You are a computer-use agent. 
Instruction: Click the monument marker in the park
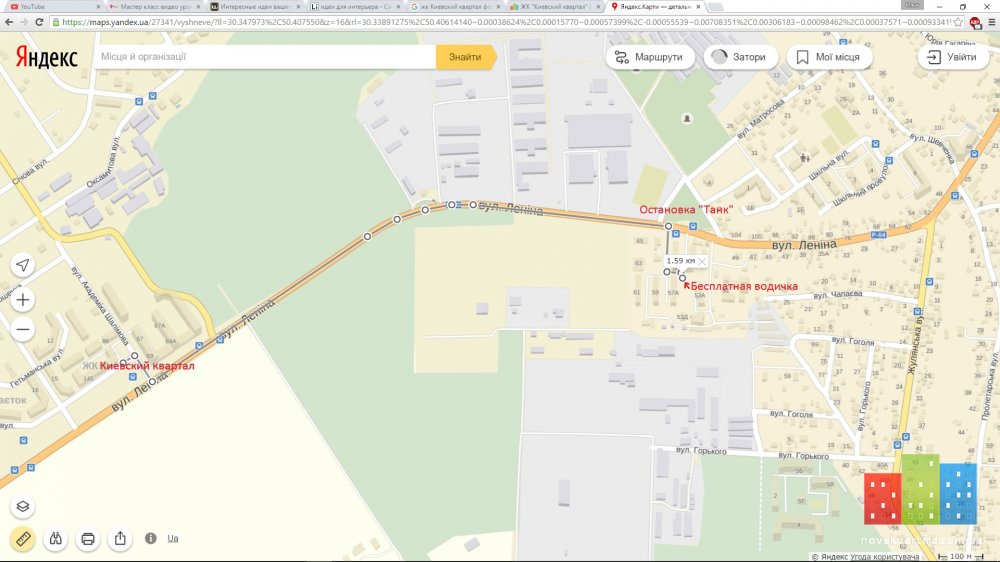pyautogui.click(x=687, y=118)
